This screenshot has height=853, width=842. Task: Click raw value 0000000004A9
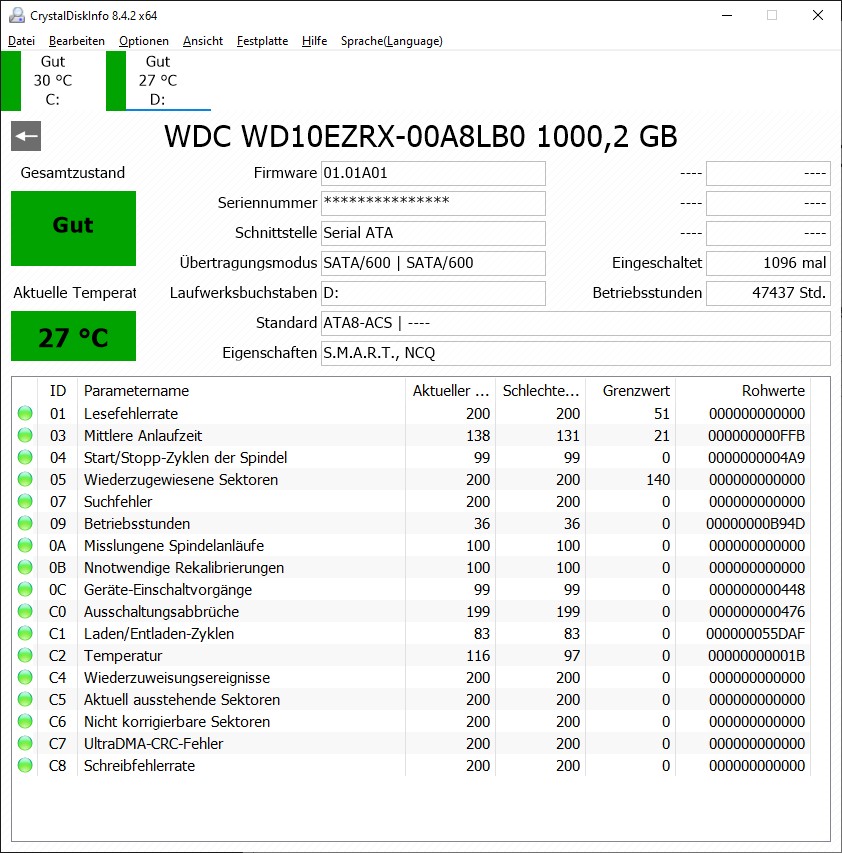[757, 458]
